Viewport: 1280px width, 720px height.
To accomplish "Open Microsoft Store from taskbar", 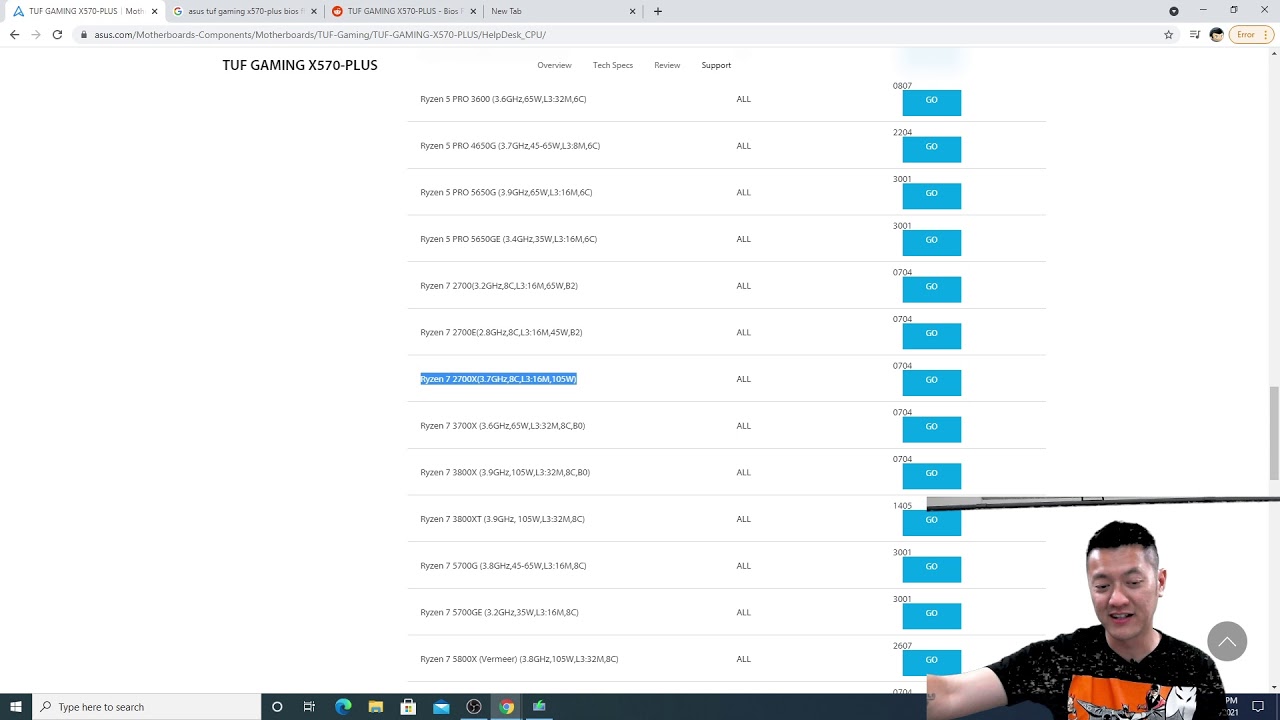I will 408,706.
